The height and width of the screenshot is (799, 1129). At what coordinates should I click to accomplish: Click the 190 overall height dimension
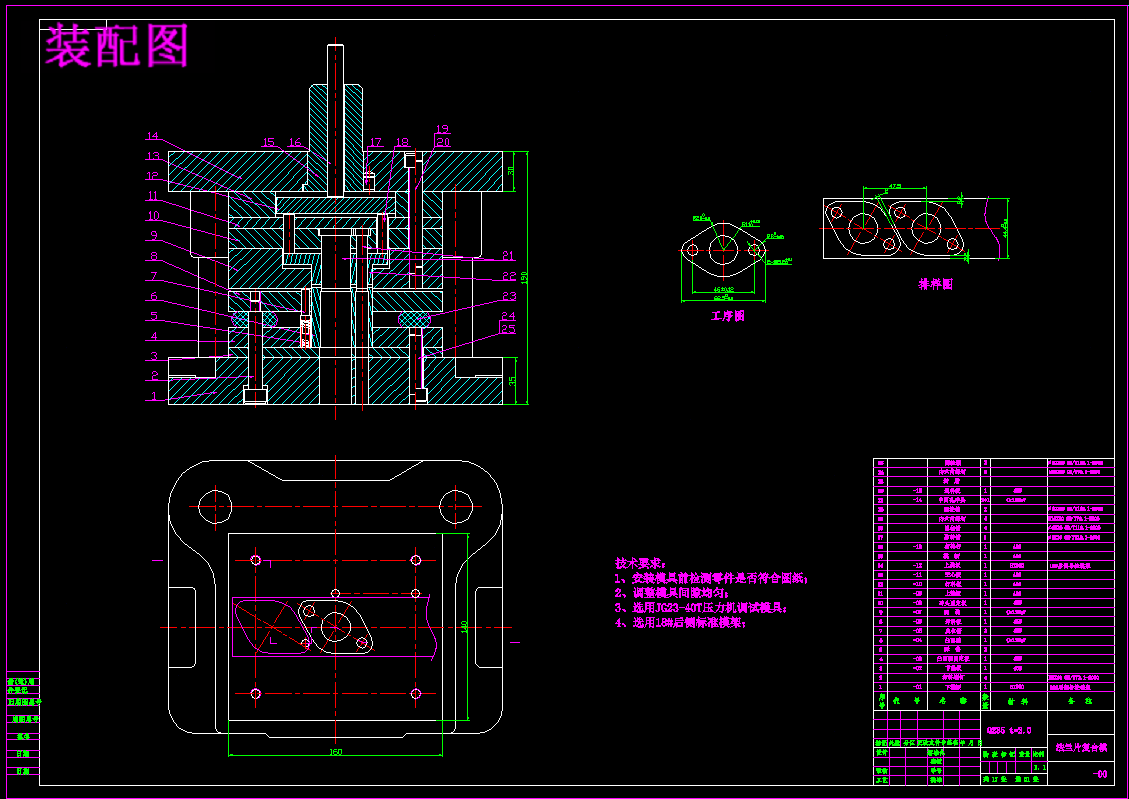(524, 277)
